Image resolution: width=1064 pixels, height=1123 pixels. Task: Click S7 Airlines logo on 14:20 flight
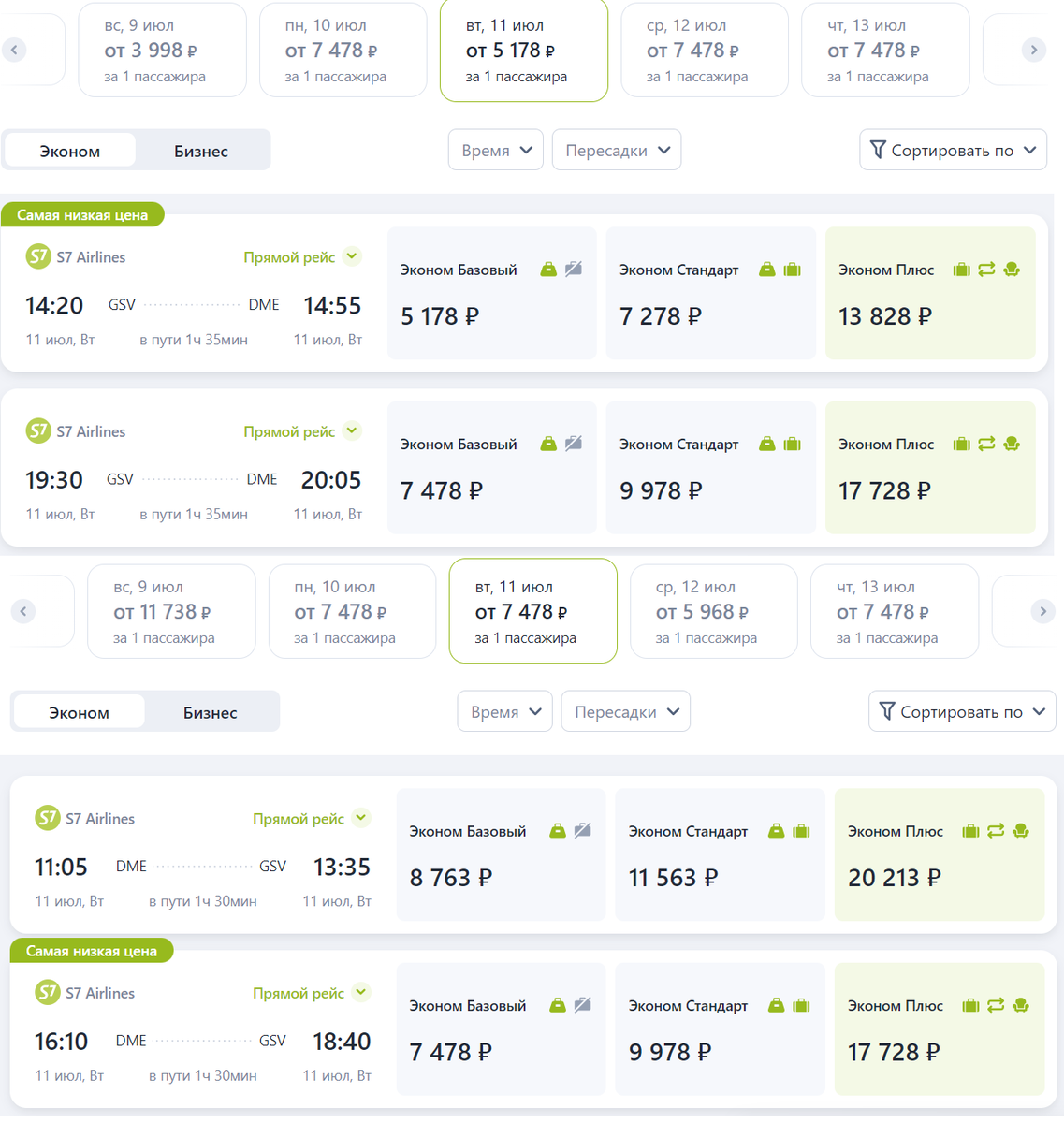click(38, 256)
